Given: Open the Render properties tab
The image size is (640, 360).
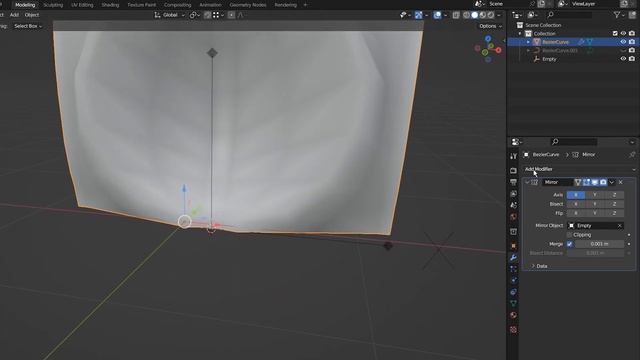Looking at the screenshot, I should [x=513, y=171].
